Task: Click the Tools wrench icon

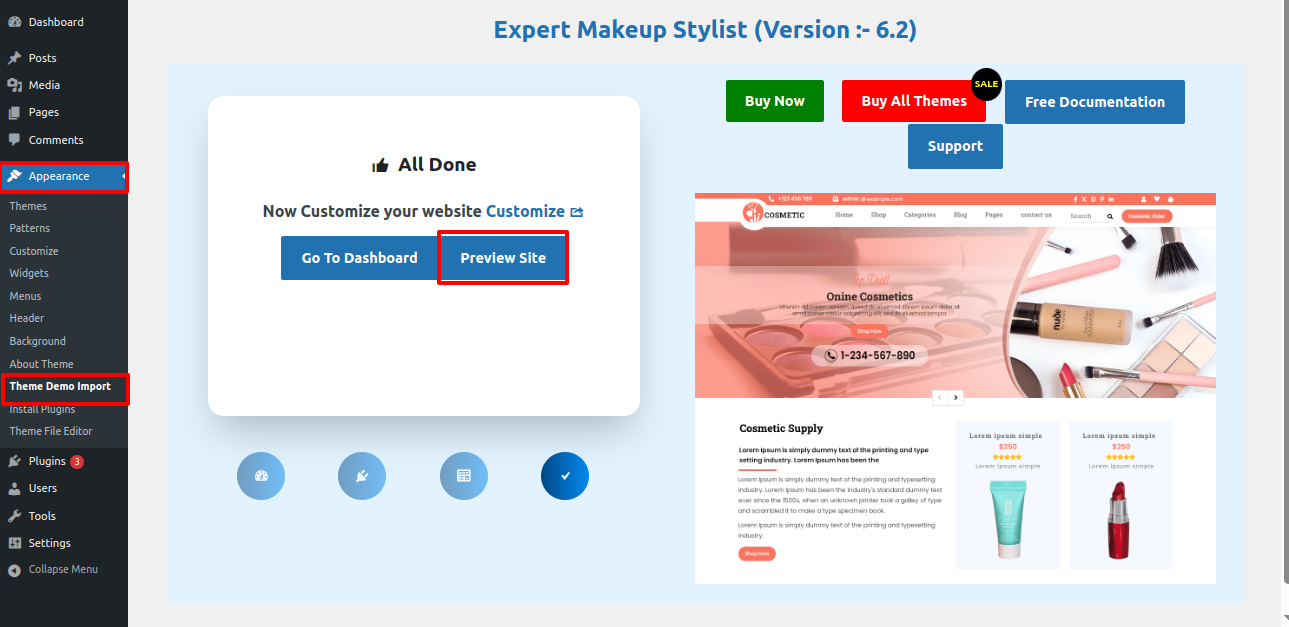Action: click(x=14, y=516)
